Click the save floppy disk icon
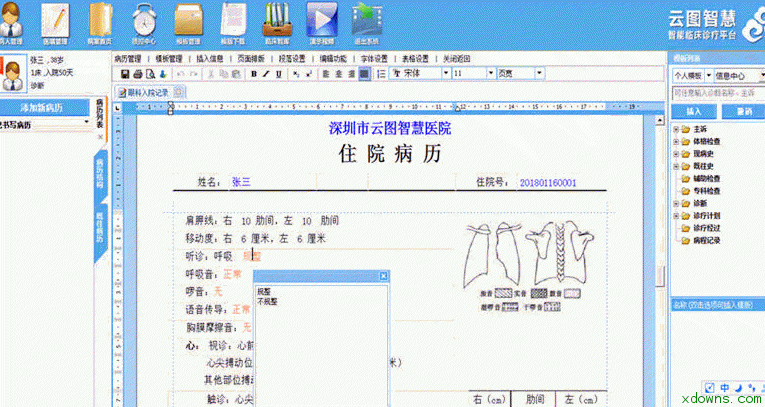Viewport: 765px width, 407px height. pyautogui.click(x=125, y=74)
